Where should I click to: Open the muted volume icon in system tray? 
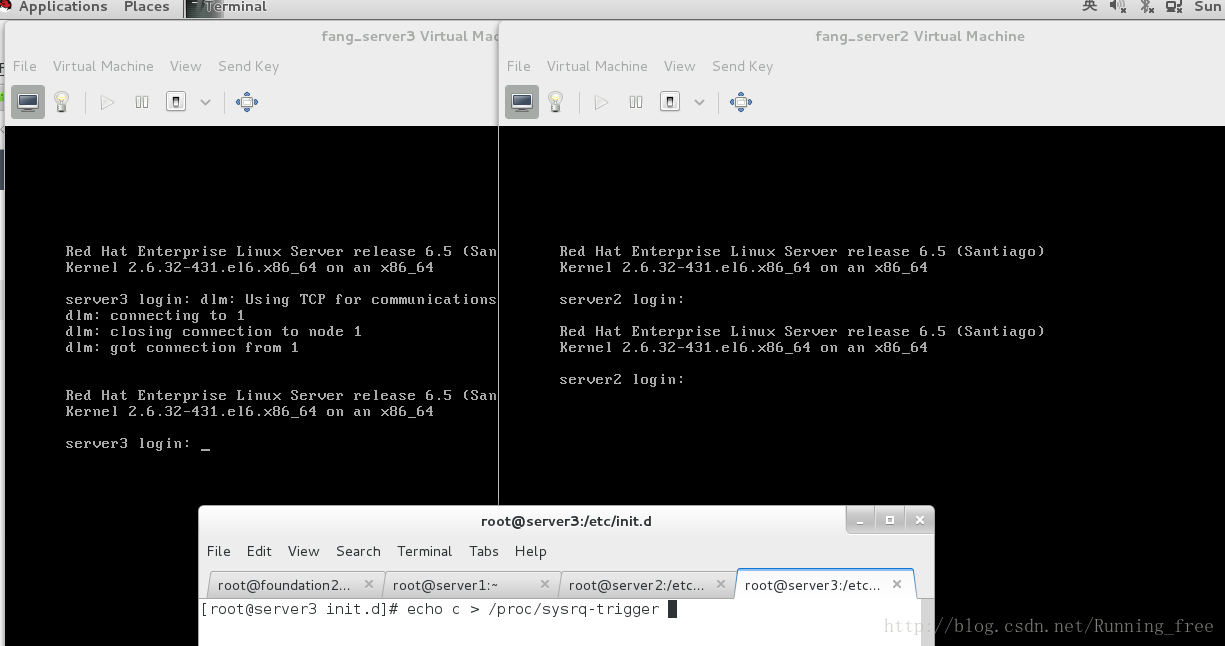[1119, 6]
